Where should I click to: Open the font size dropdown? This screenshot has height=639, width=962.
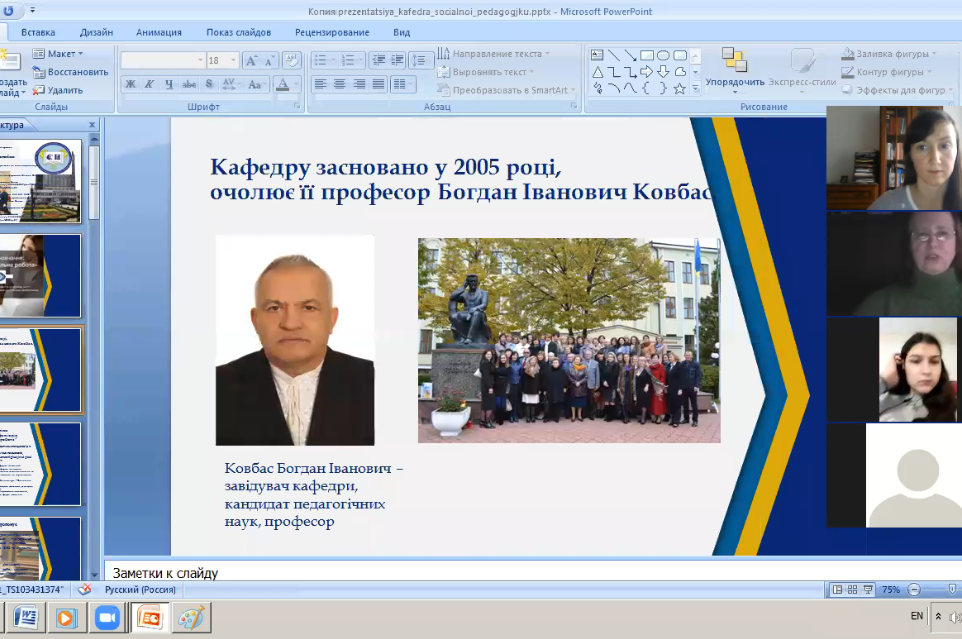[232, 60]
